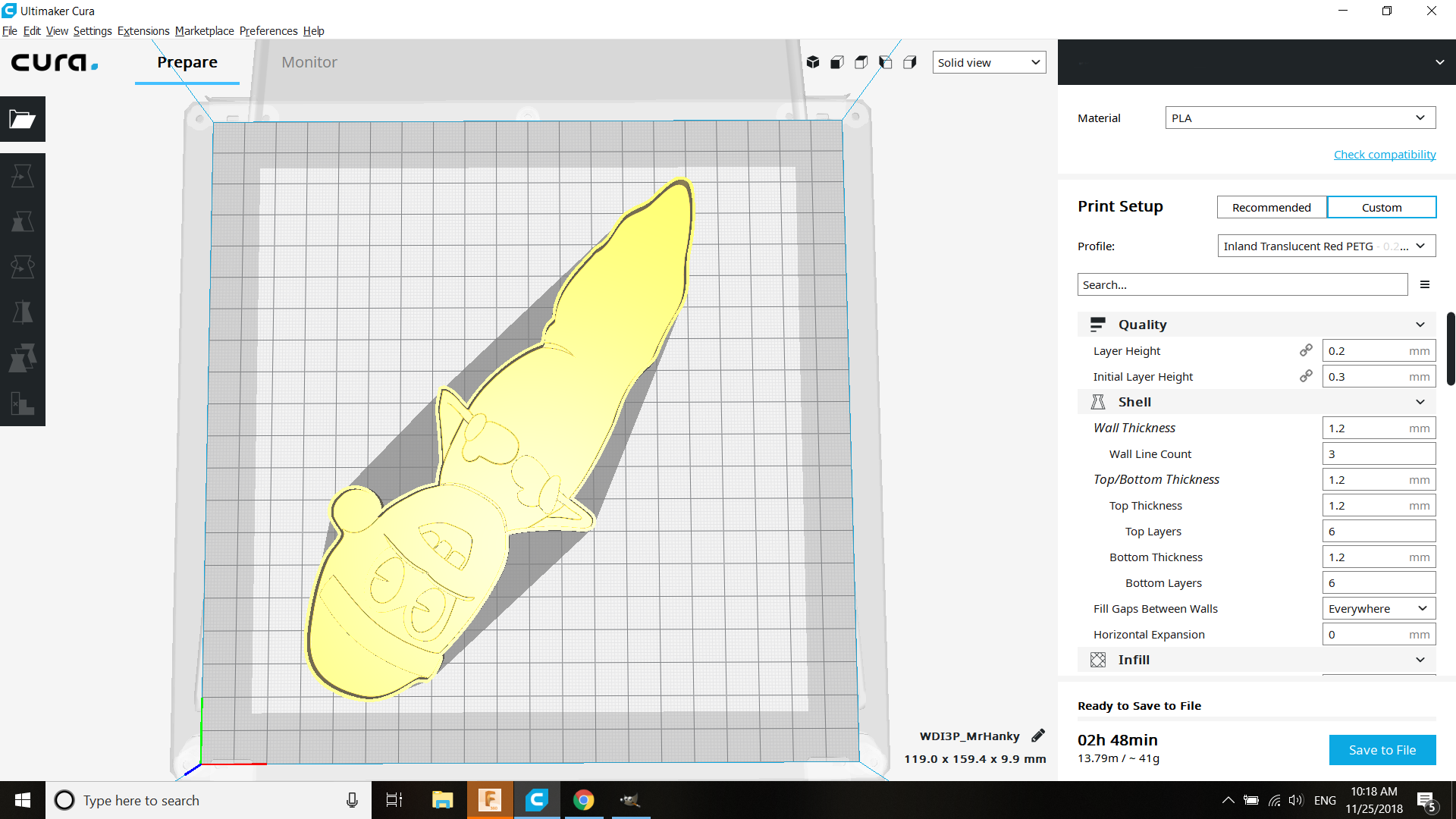Switch camera to right side view icon
Screen dimensions: 1456x819
[910, 62]
